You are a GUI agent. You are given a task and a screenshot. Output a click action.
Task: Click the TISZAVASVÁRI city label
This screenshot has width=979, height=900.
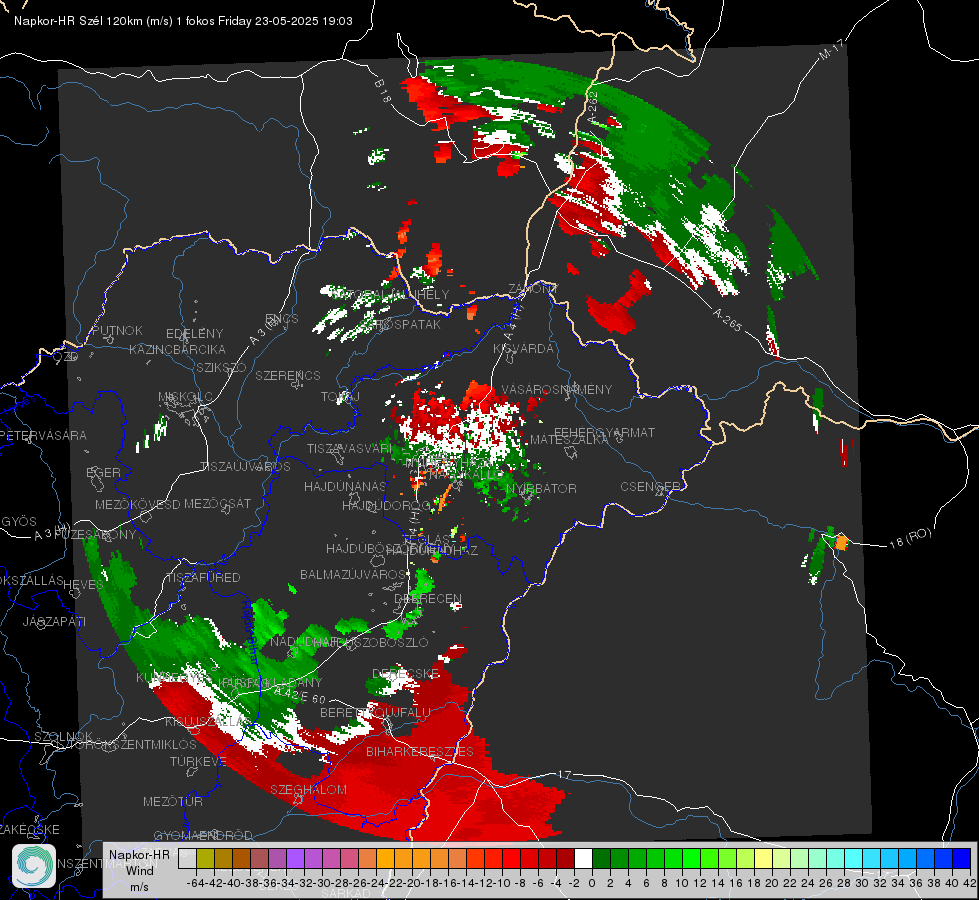[350, 448]
